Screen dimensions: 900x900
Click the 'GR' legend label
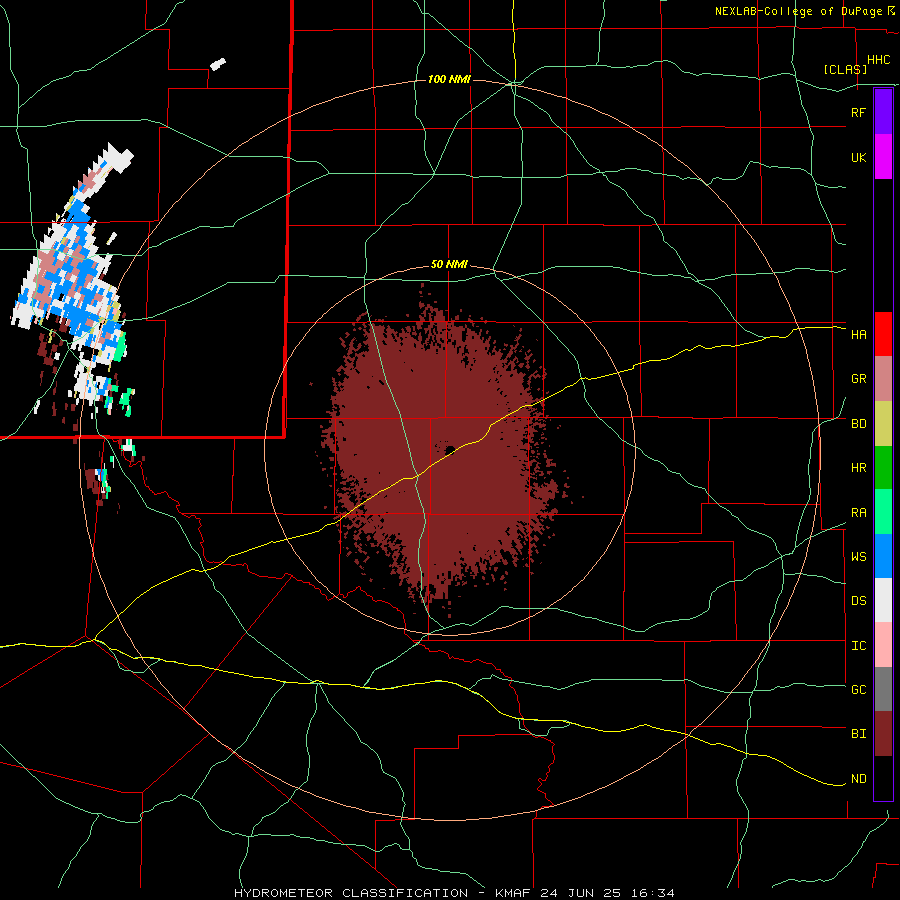point(858,379)
